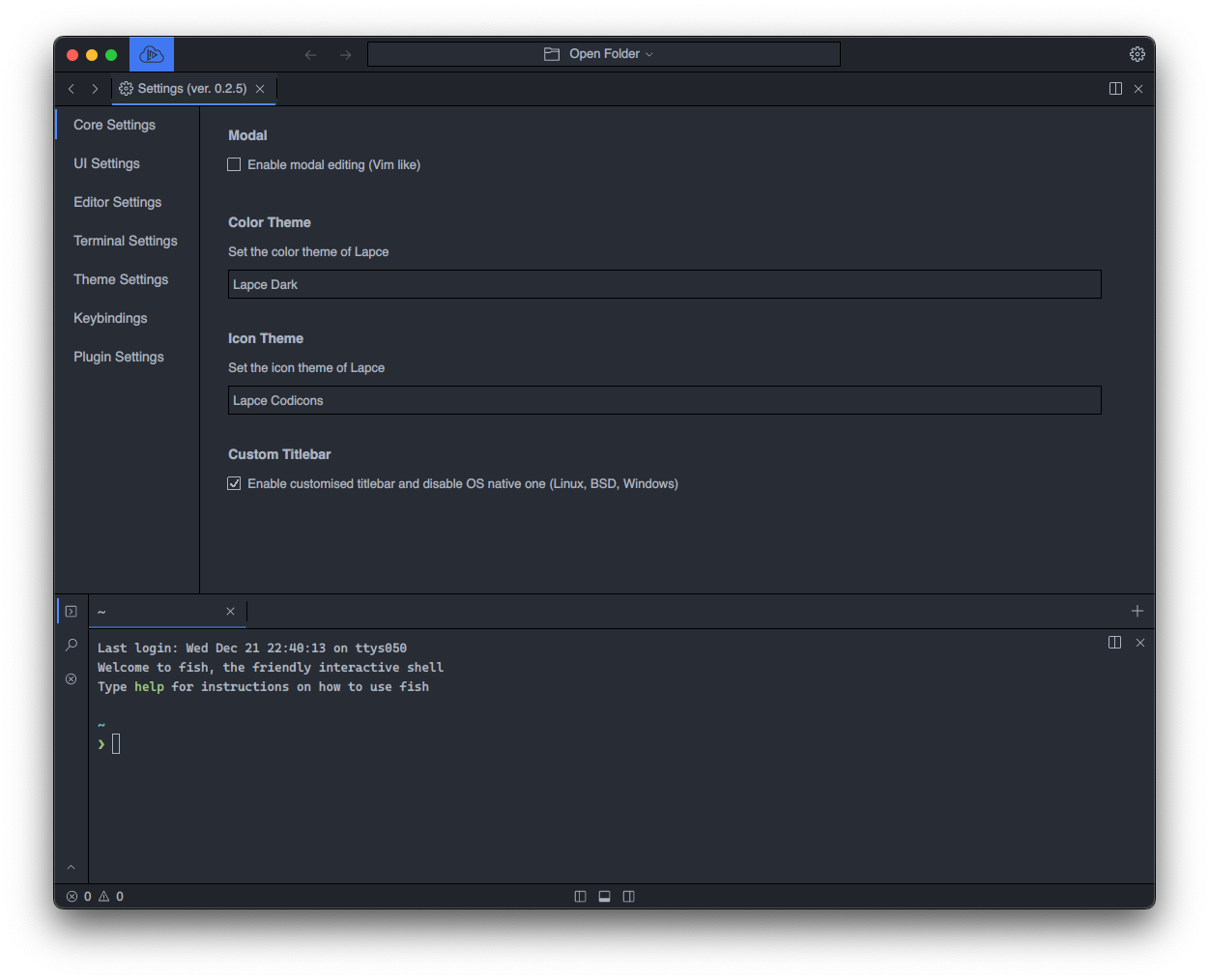The height and width of the screenshot is (980, 1209).
Task: Add a new terminal with the plus icon
Action: pos(1137,611)
